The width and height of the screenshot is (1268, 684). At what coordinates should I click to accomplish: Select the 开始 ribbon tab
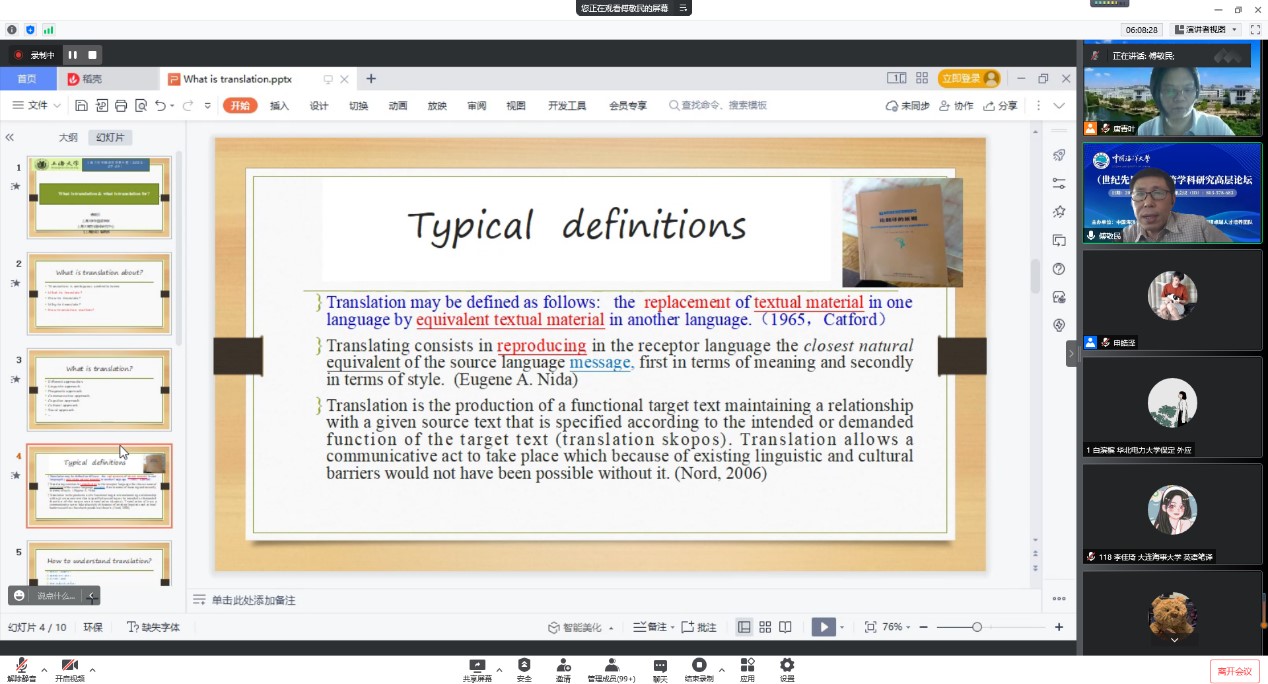(x=240, y=106)
